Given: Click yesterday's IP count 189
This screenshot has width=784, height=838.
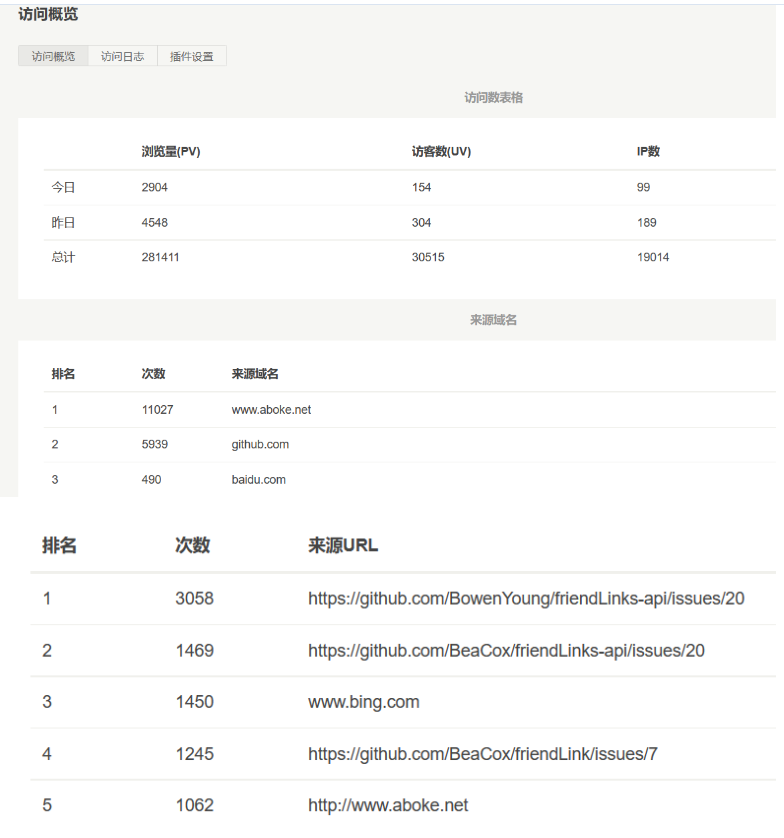Looking at the screenshot, I should (647, 222).
